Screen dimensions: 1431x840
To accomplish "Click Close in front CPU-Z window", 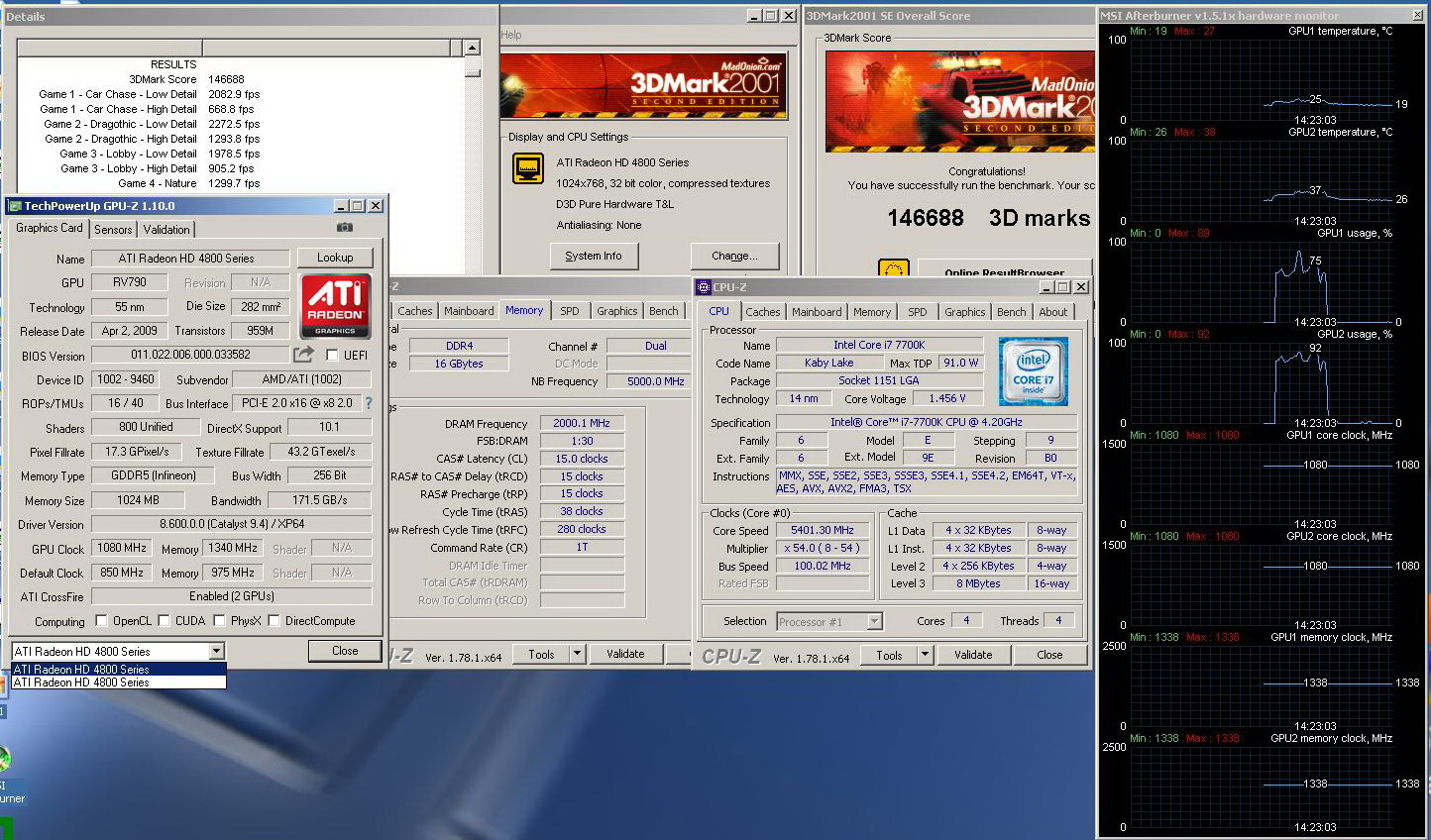I will (1049, 655).
